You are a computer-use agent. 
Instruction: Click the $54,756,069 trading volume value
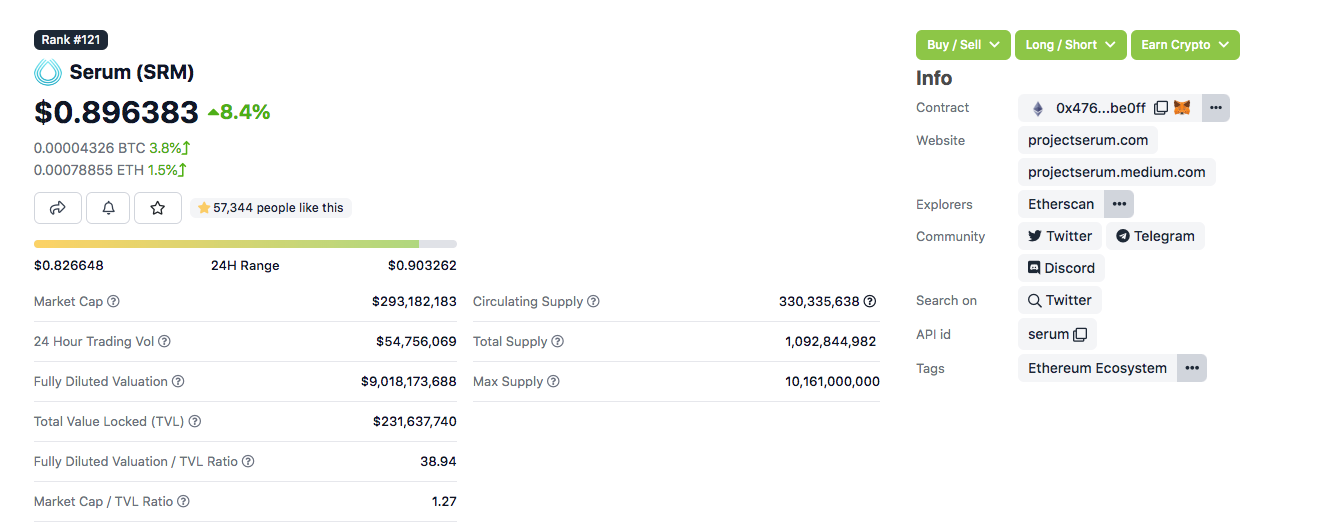(416, 341)
